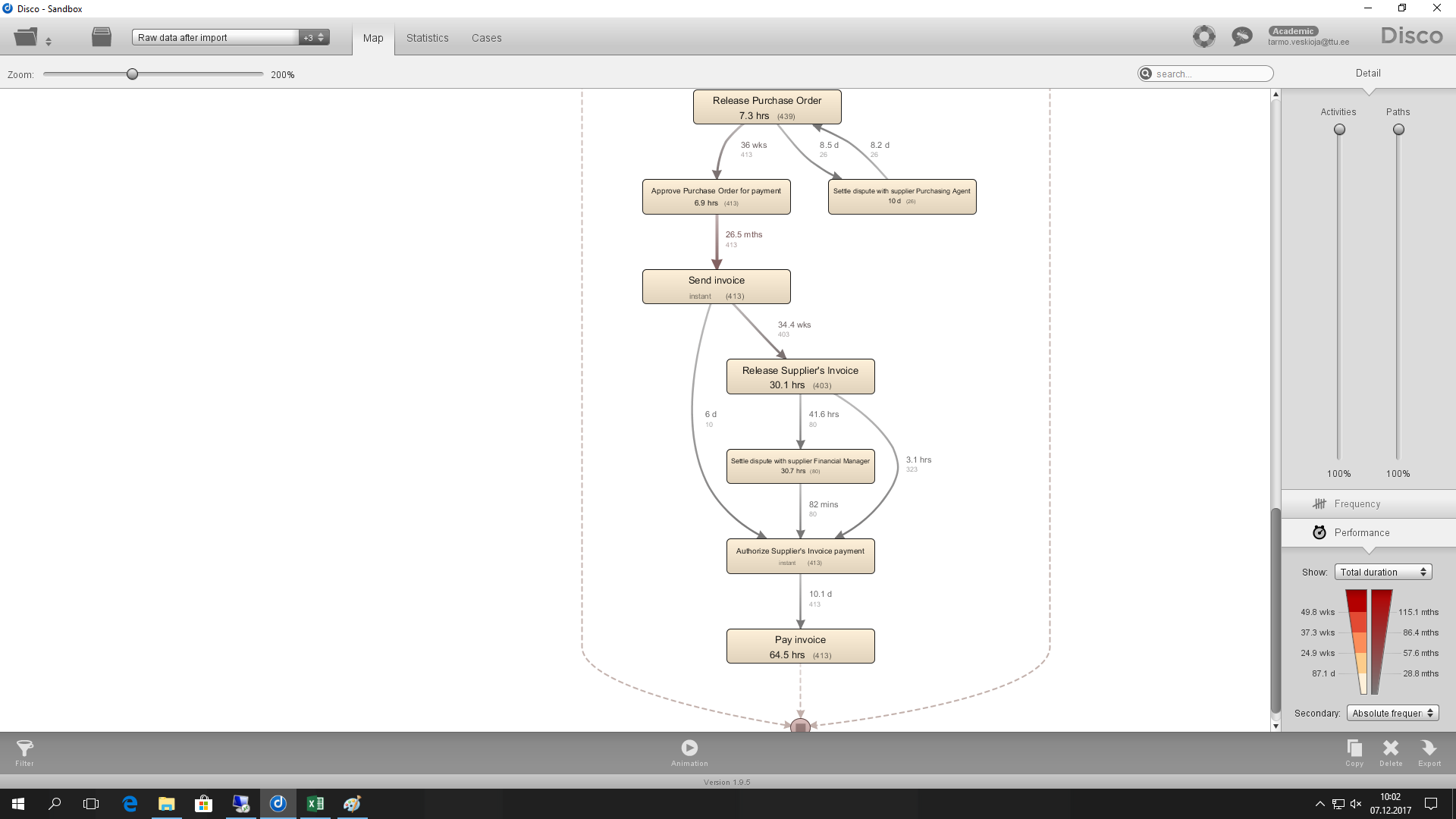This screenshot has height=819, width=1456.
Task: Click the path duration color legend
Action: 1382,642
